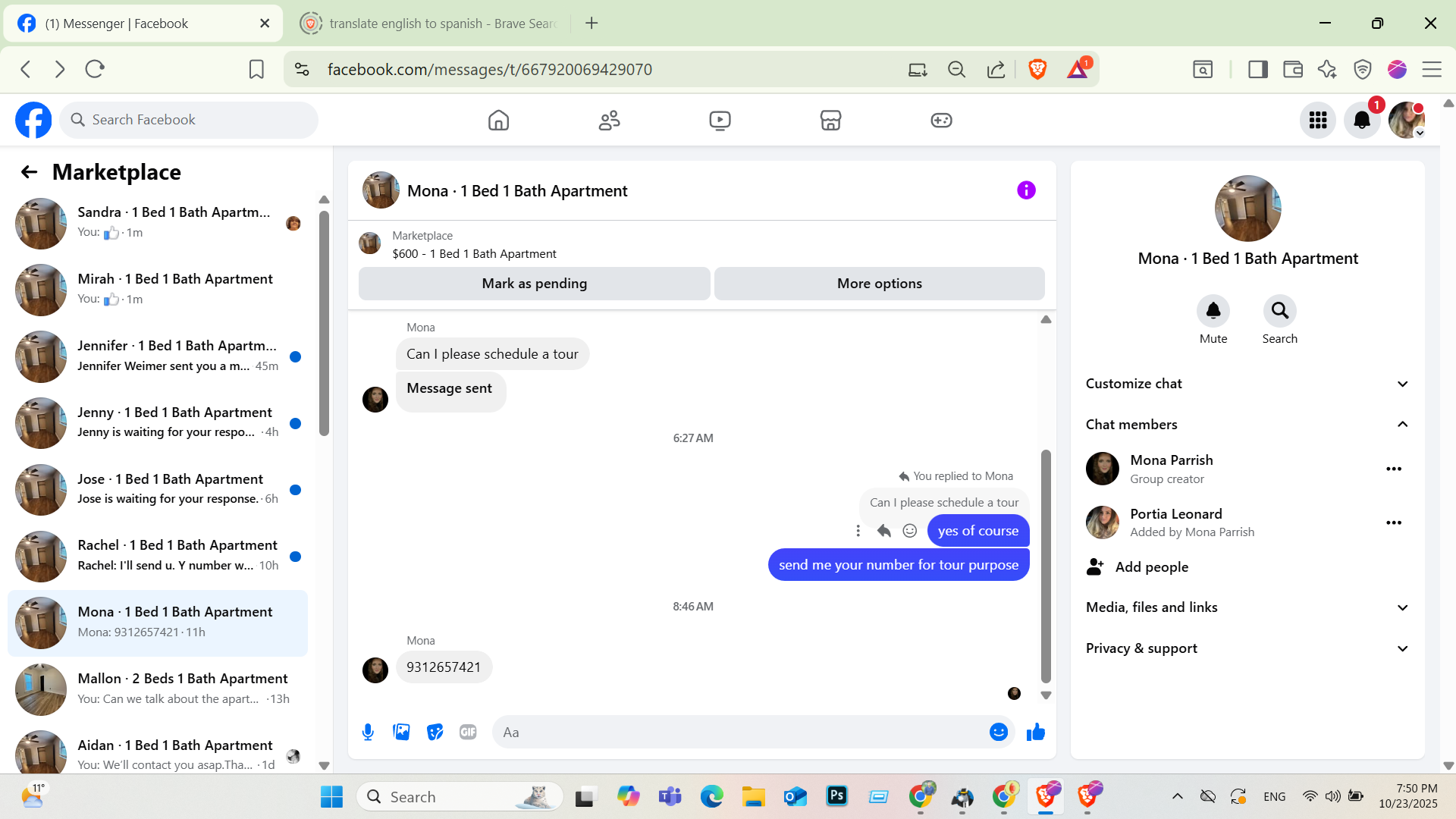Mute this conversation with bell icon
The image size is (1456, 819).
1213,311
